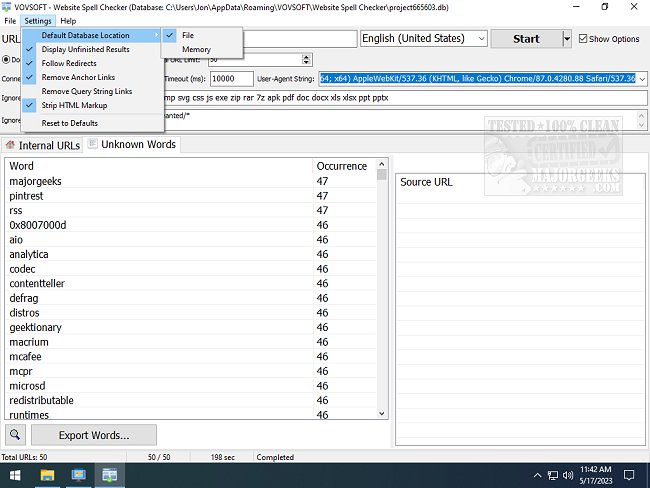Select the 'codec' word row

[191, 269]
